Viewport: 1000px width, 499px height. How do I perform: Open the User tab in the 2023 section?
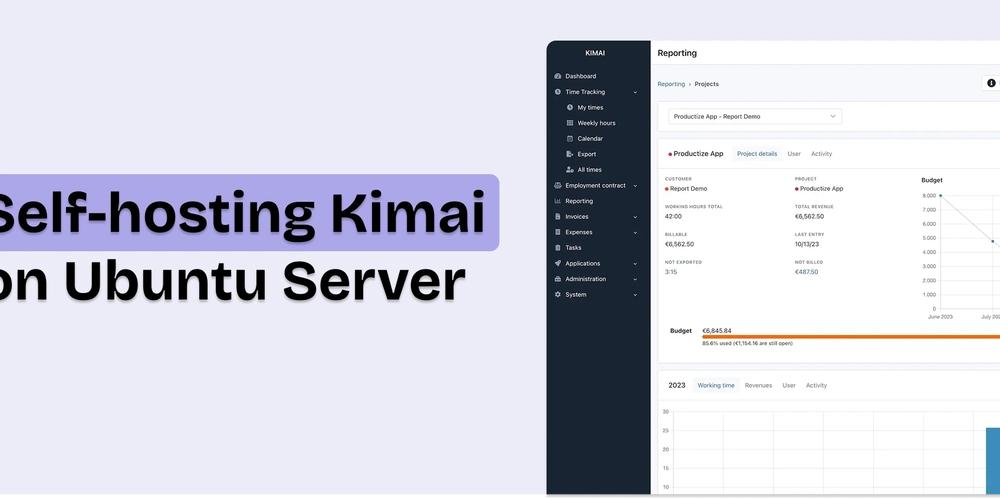(x=789, y=385)
